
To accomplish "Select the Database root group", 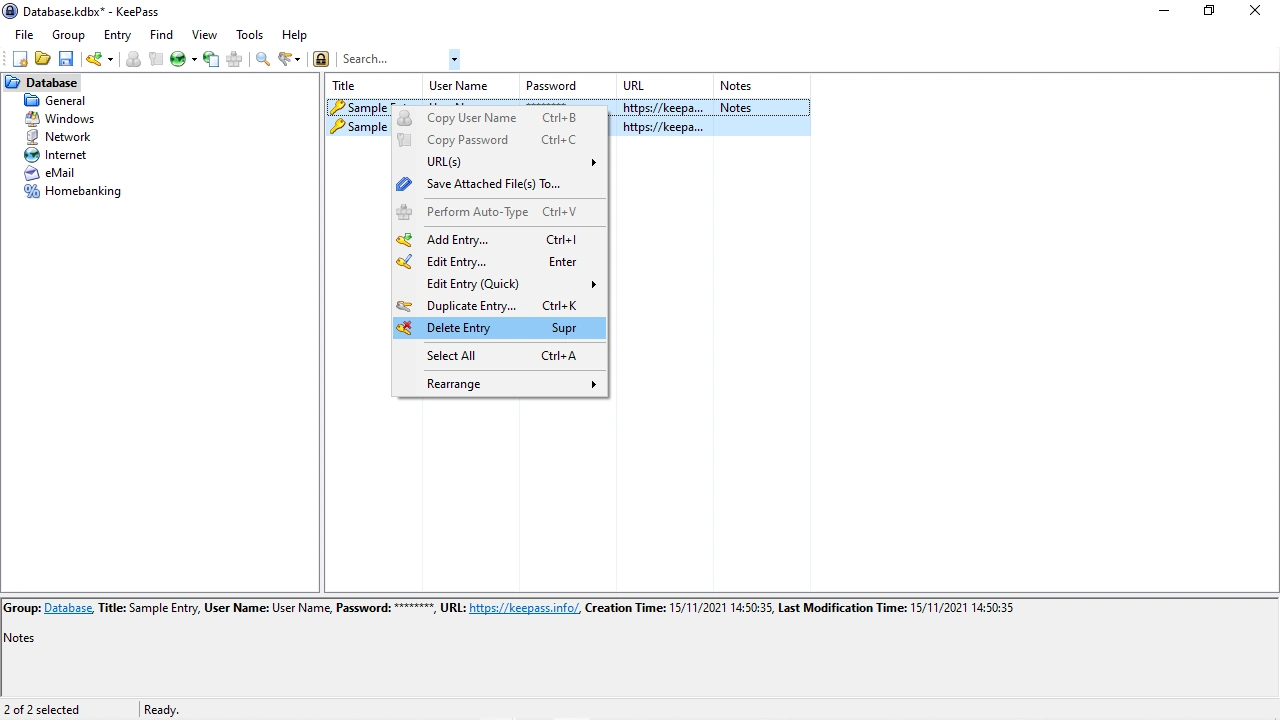I will (51, 83).
